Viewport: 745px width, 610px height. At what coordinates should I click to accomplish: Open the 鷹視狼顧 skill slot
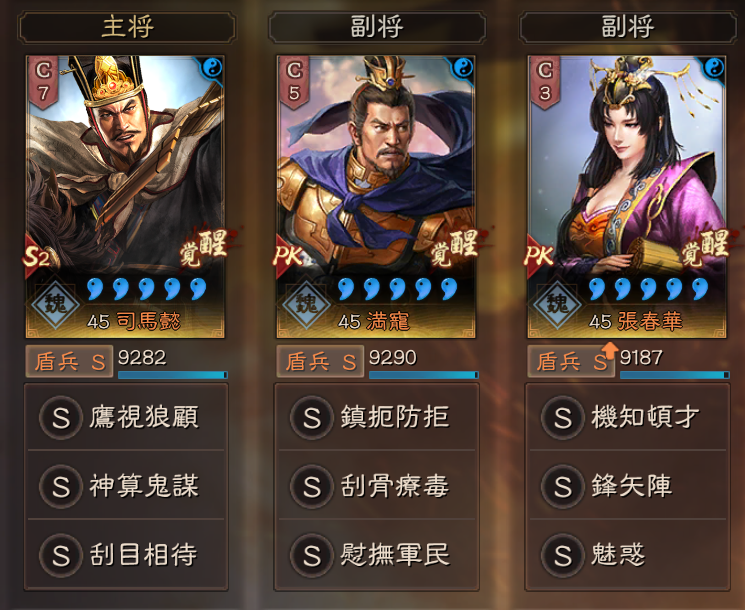pos(126,418)
